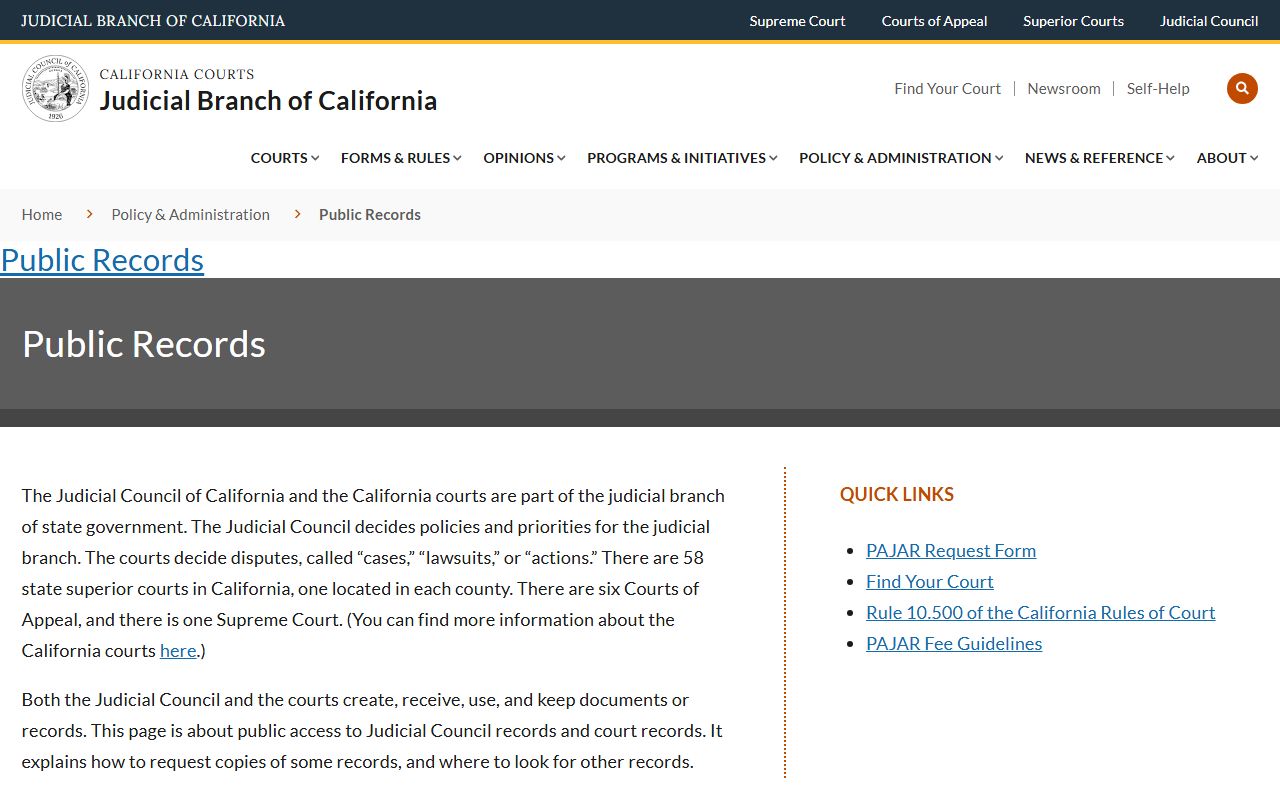
Task: Go to Supreme Court in top bar
Action: pyautogui.click(x=797, y=21)
